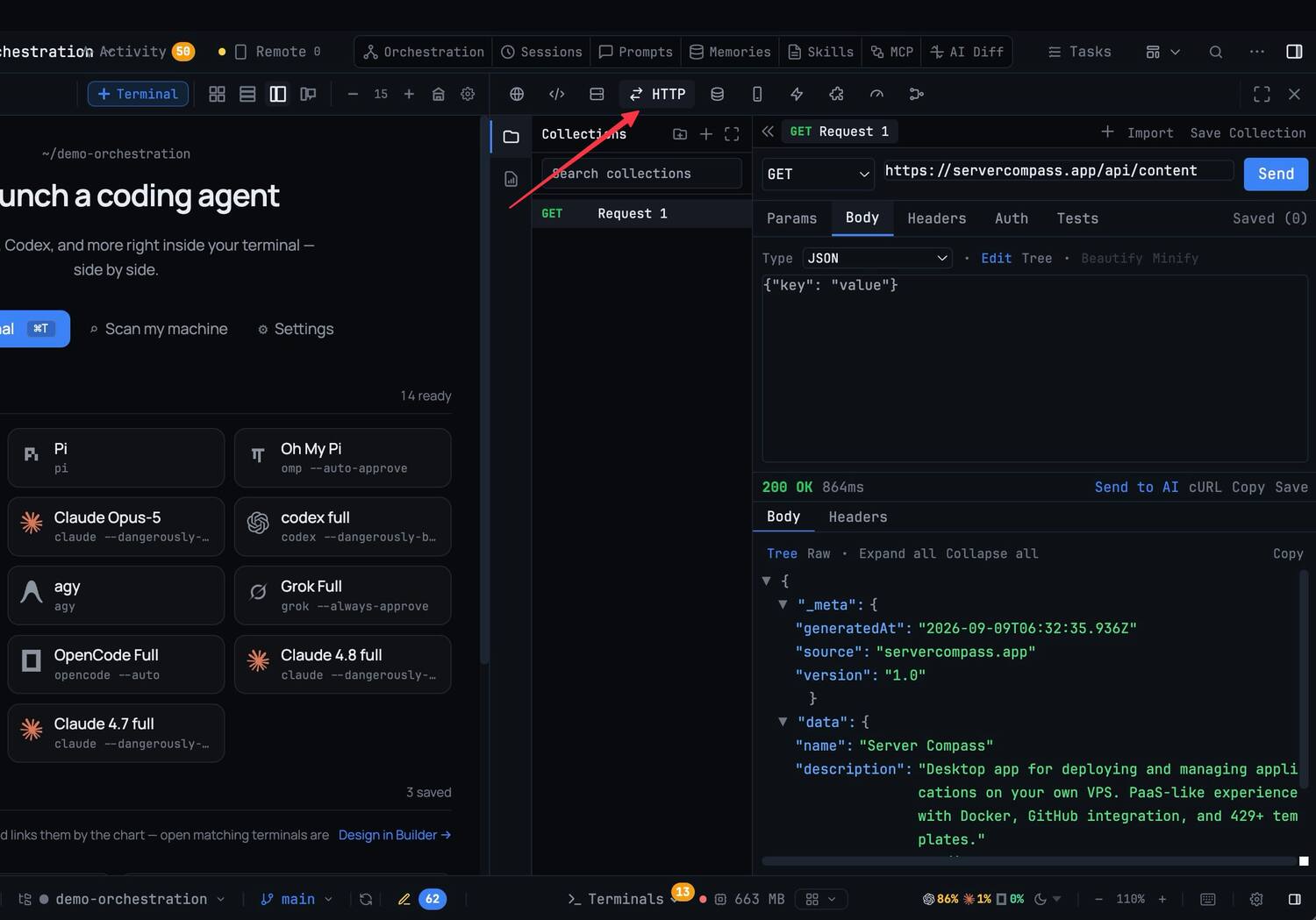Switch to the Params tab
Image resolution: width=1316 pixels, height=920 pixels.
(x=791, y=218)
